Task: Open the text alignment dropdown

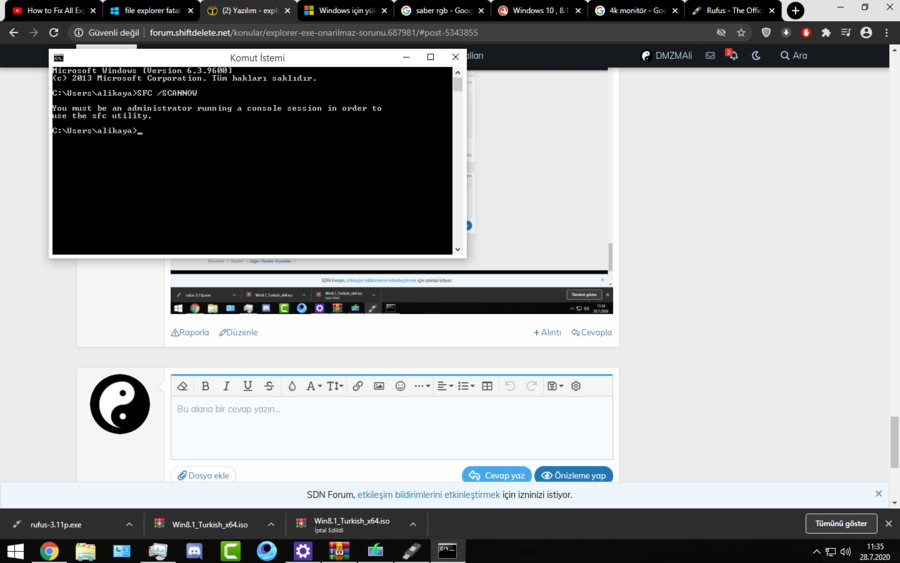Action: click(x=445, y=386)
